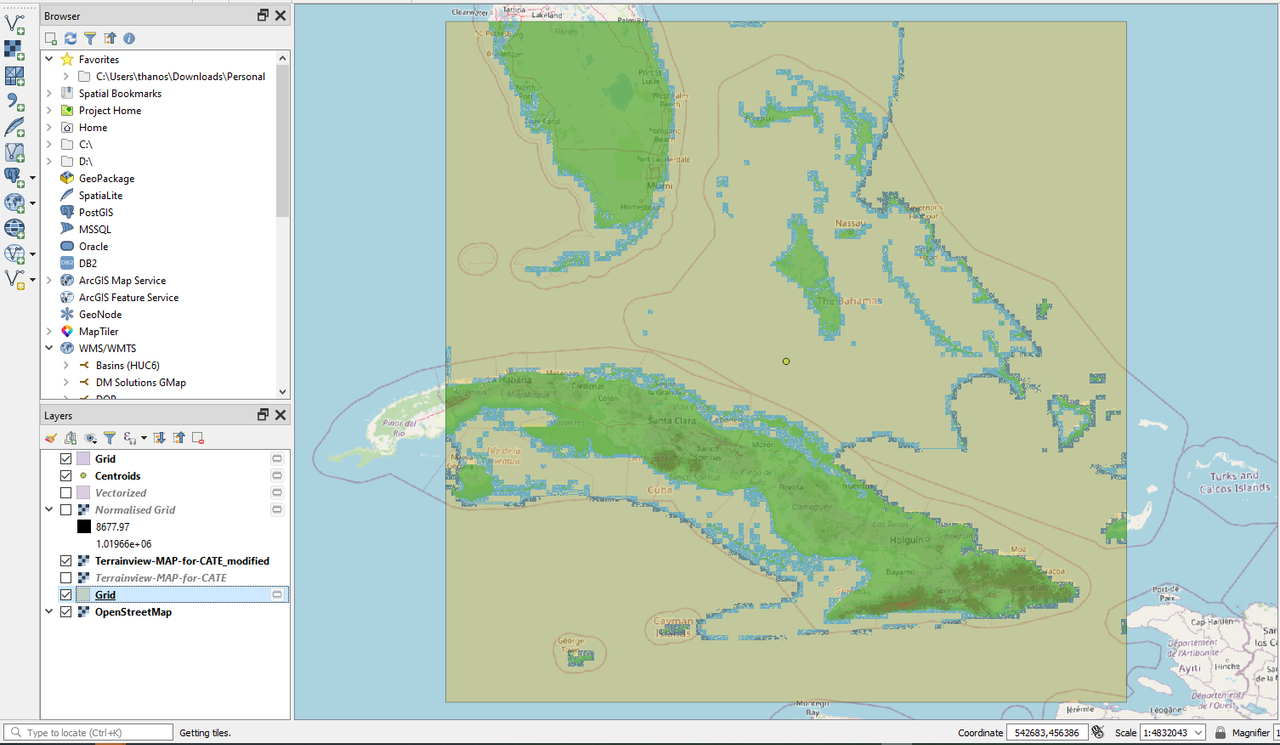Viewport: 1280px width, 745px height.
Task: Select GeoNode in the Browser tree
Action: point(100,314)
